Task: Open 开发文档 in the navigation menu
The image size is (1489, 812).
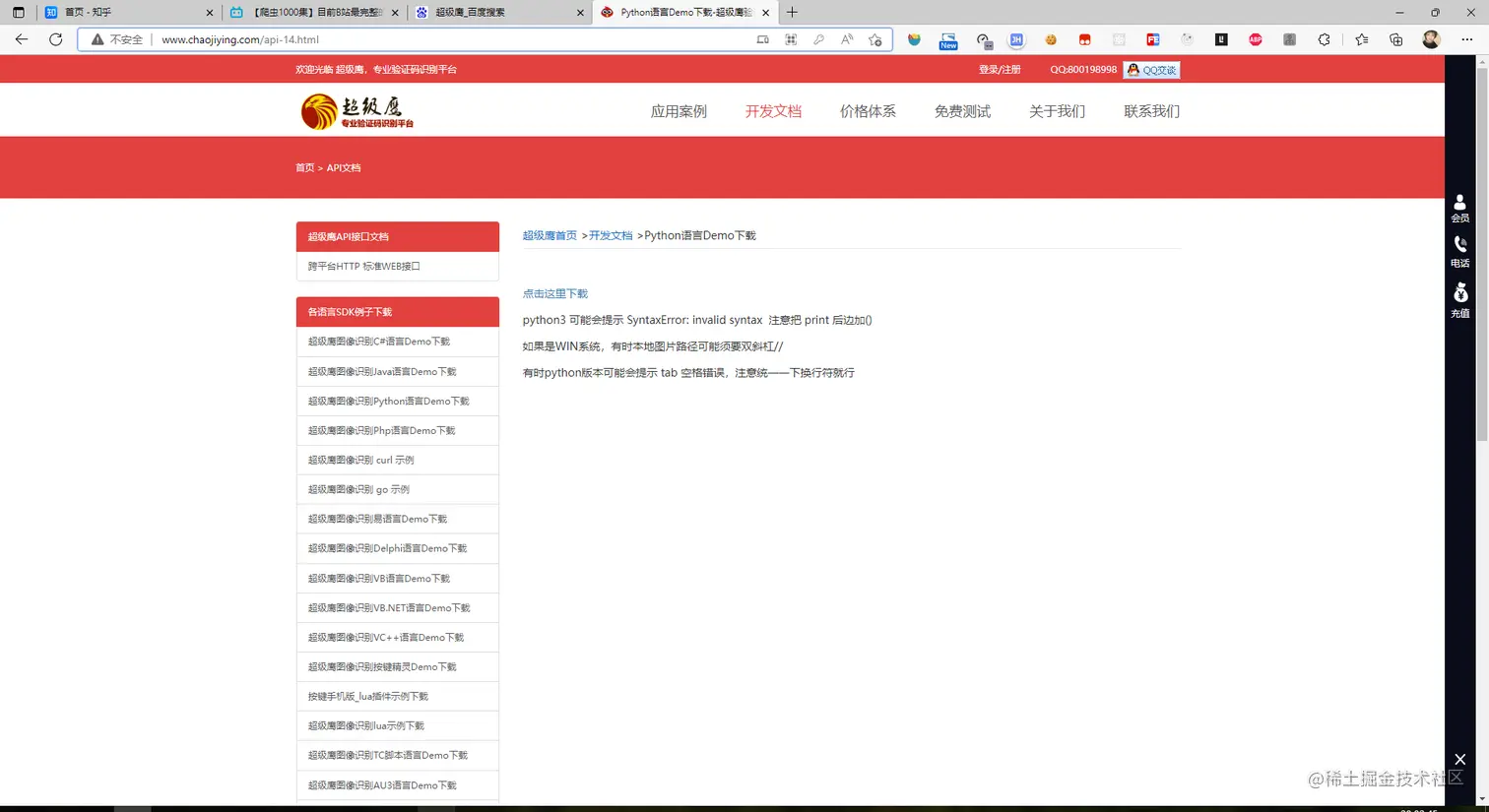Action: pyautogui.click(x=773, y=111)
